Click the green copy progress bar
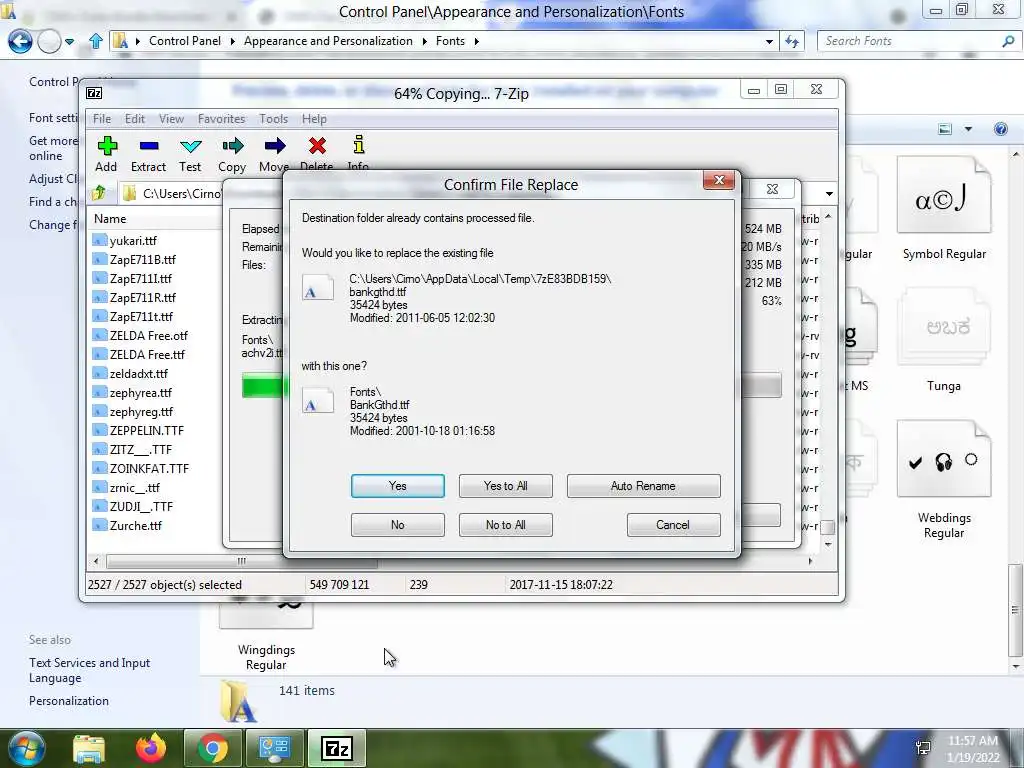 263,385
